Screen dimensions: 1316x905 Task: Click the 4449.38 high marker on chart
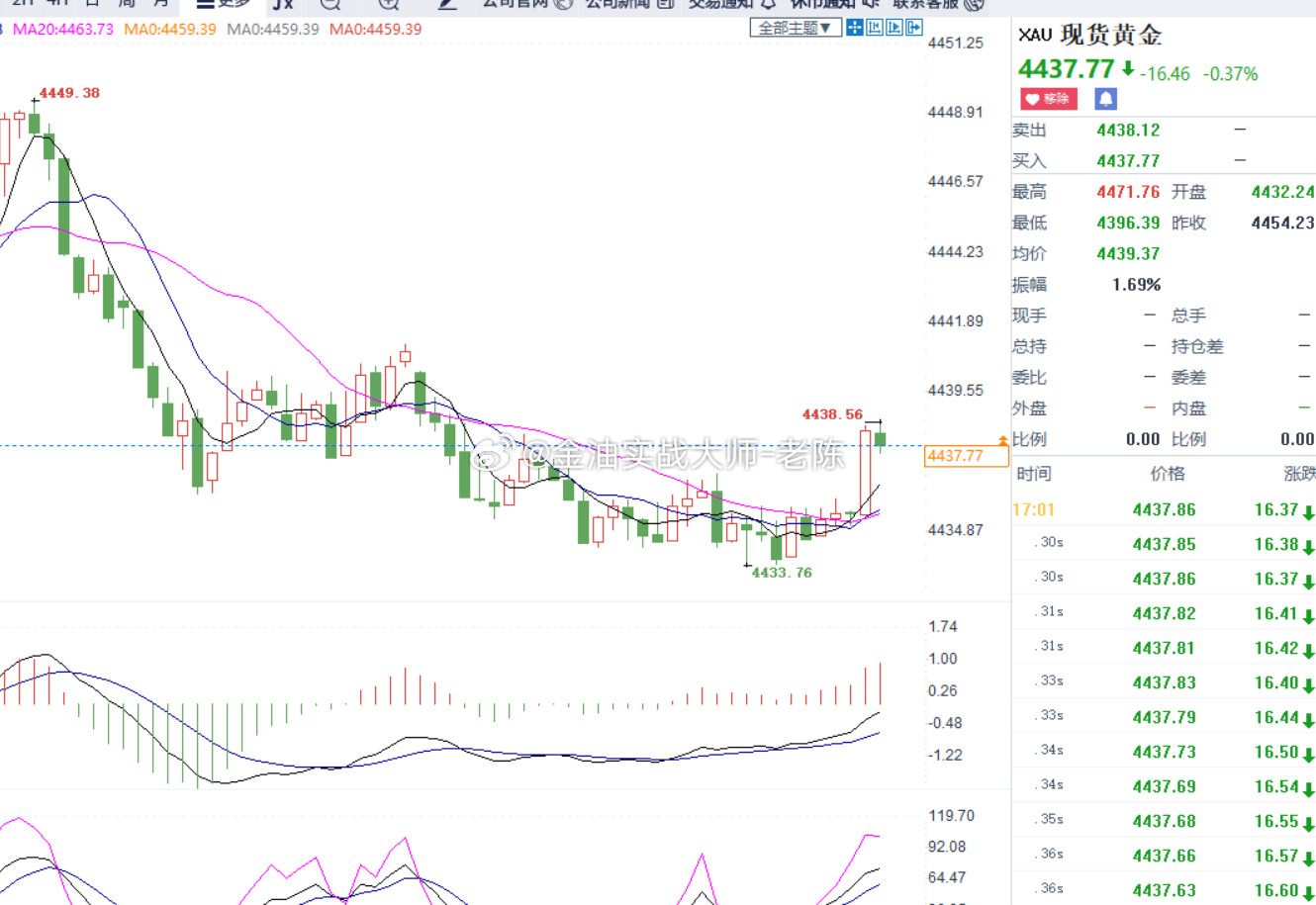69,93
